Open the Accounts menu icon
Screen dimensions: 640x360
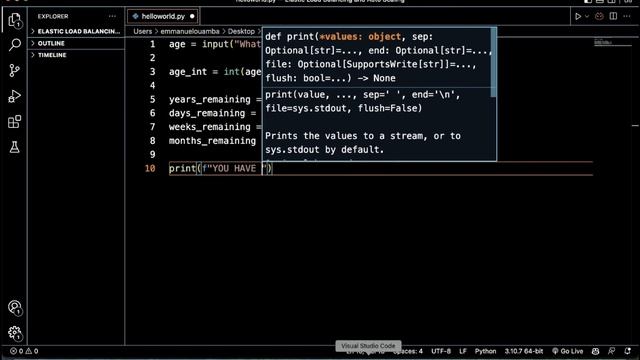(x=15, y=308)
